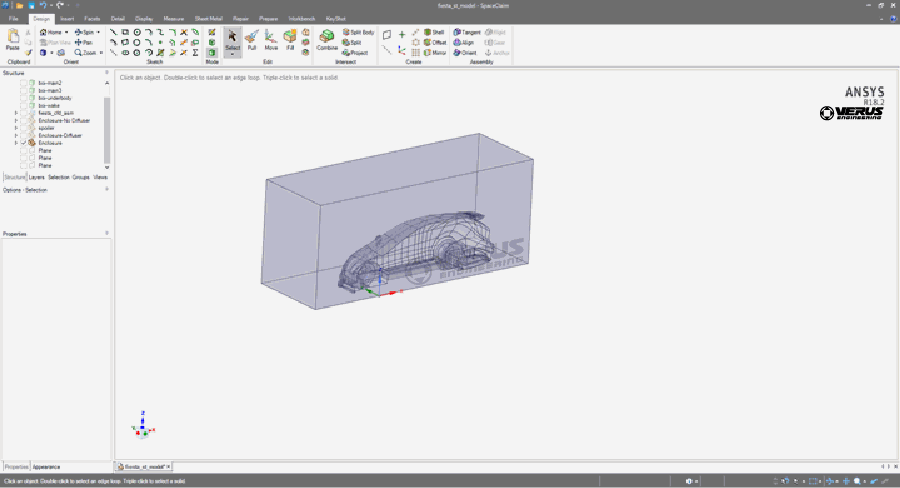Select the Orient assembly tool
The image size is (900, 488).
(x=465, y=52)
